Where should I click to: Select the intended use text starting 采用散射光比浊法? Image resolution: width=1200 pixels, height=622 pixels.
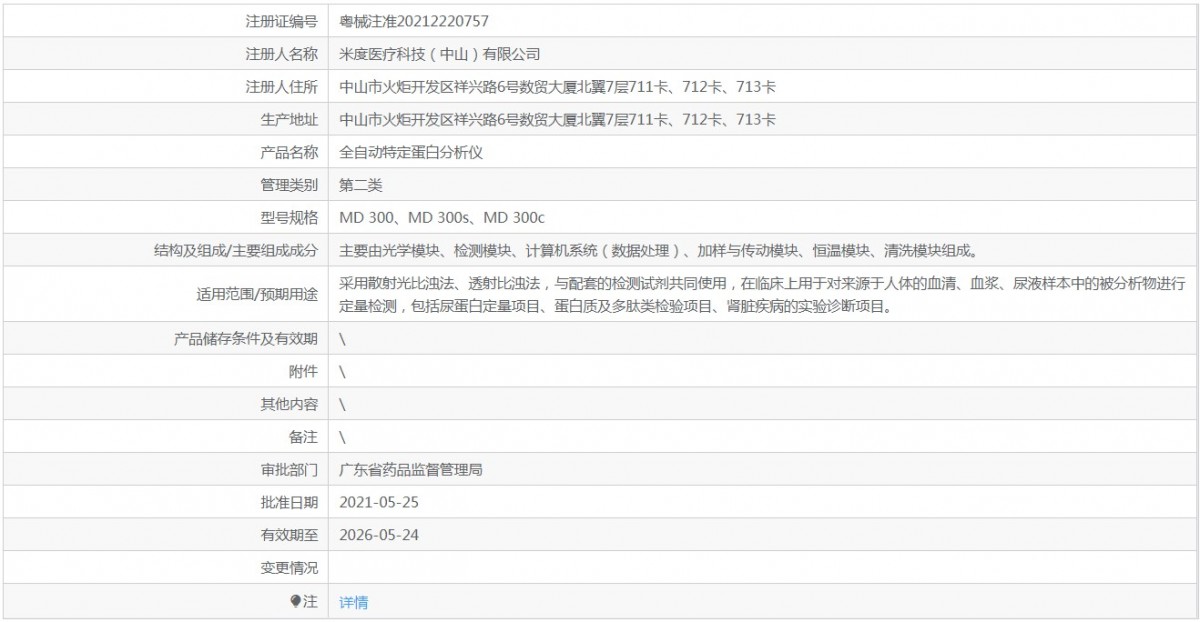click(763, 295)
